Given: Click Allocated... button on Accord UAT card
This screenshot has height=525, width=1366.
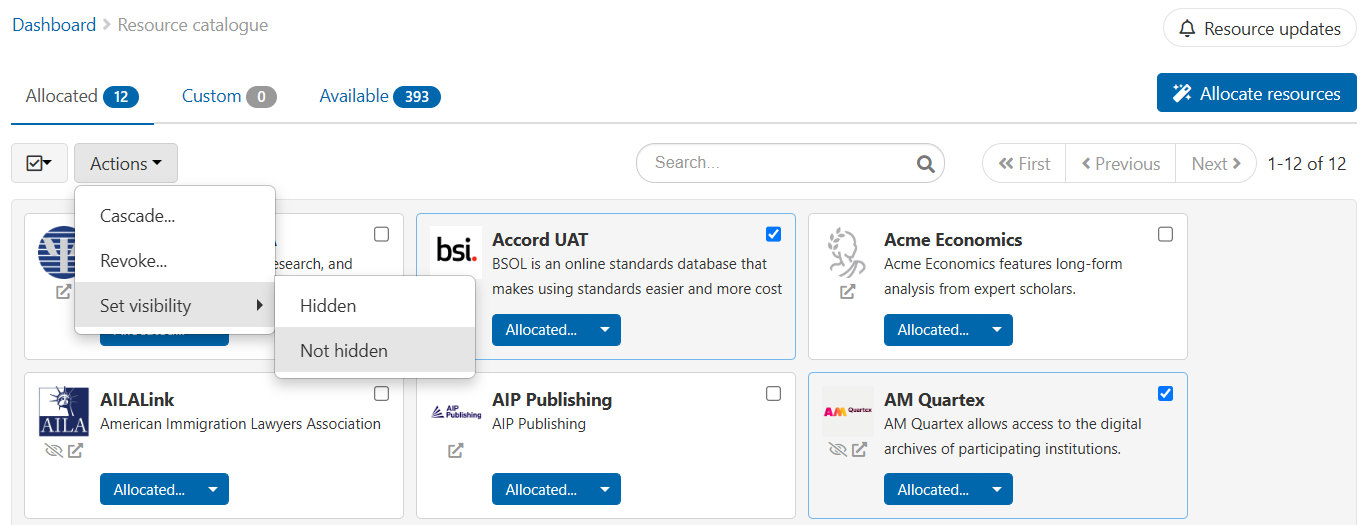Looking at the screenshot, I should click(x=541, y=330).
